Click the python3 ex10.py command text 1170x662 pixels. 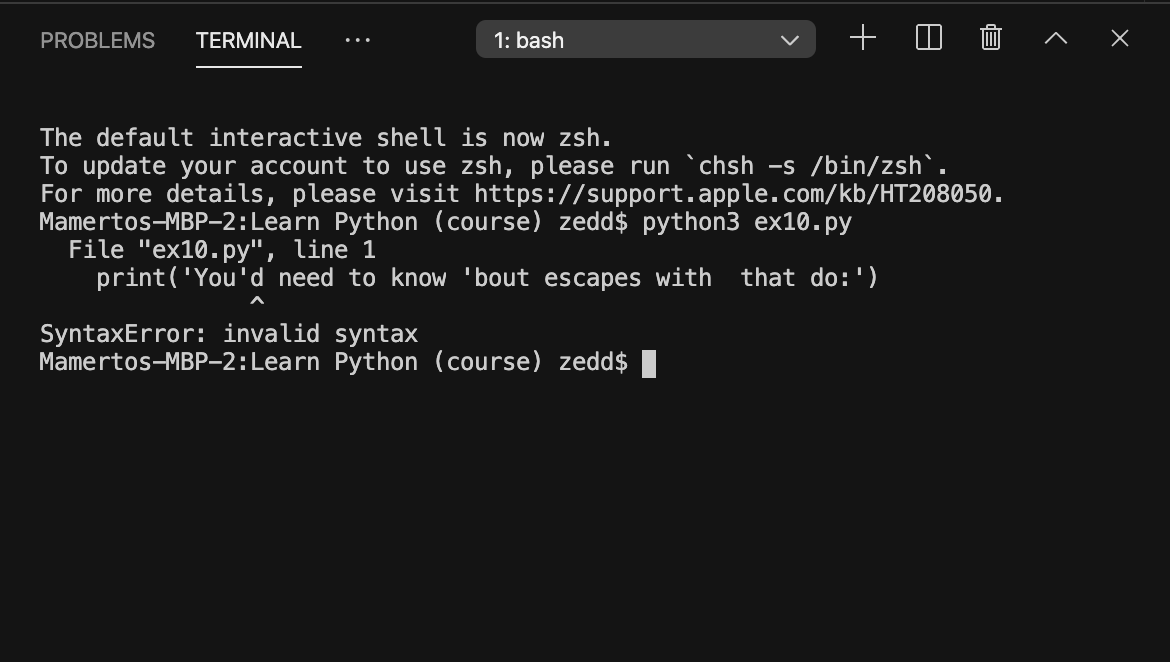747,222
